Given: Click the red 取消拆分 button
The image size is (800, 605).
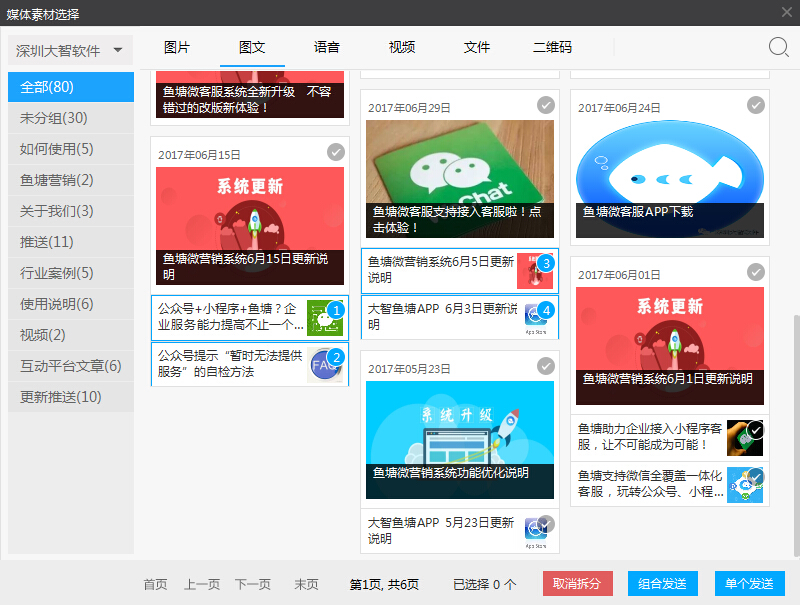Looking at the screenshot, I should [x=578, y=584].
